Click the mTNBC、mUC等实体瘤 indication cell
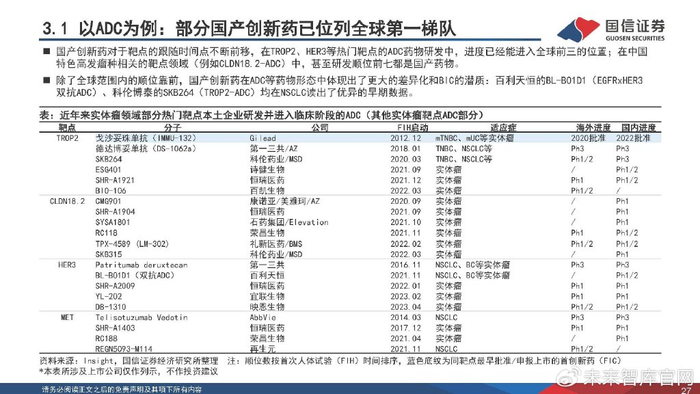 point(475,138)
